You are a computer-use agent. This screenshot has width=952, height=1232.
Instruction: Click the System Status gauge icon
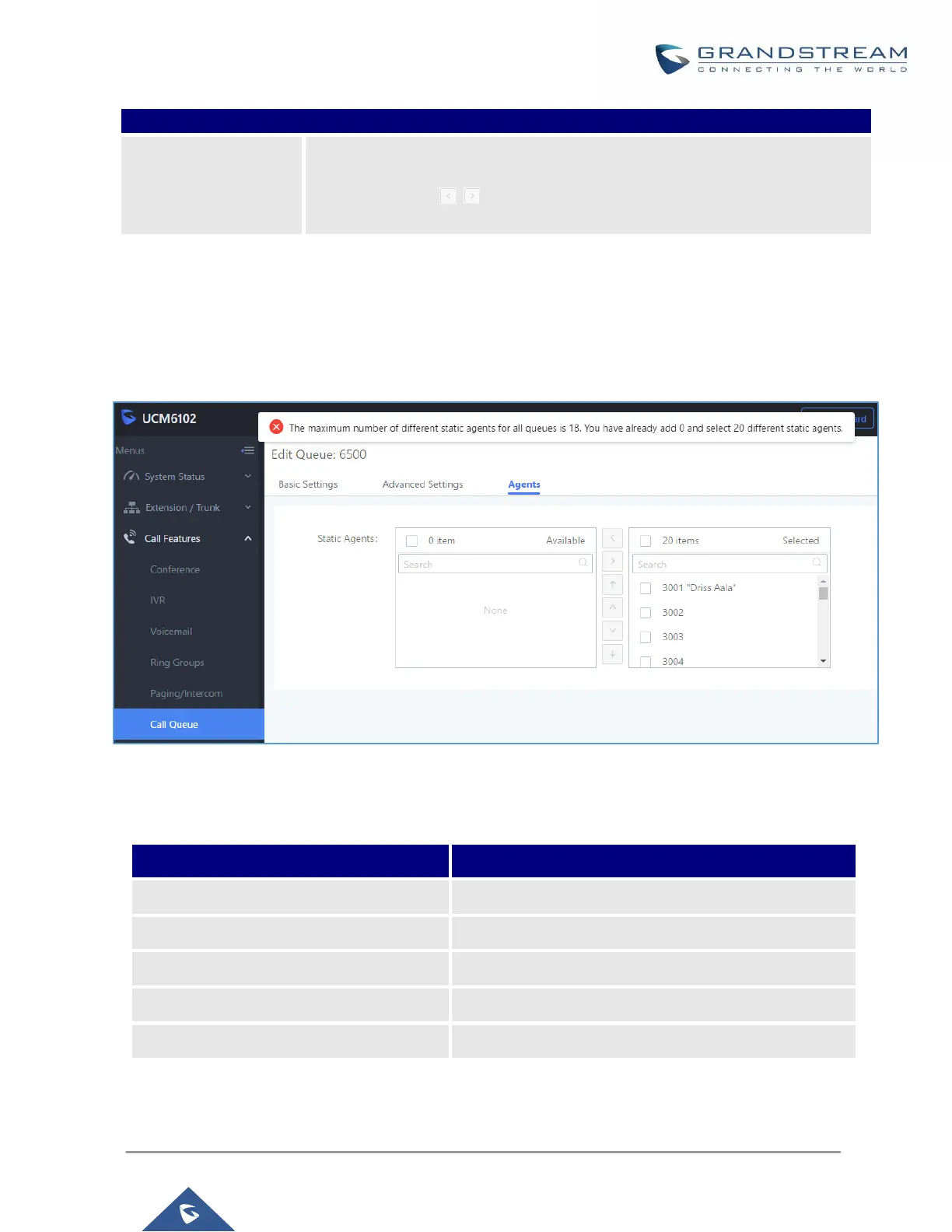[131, 476]
